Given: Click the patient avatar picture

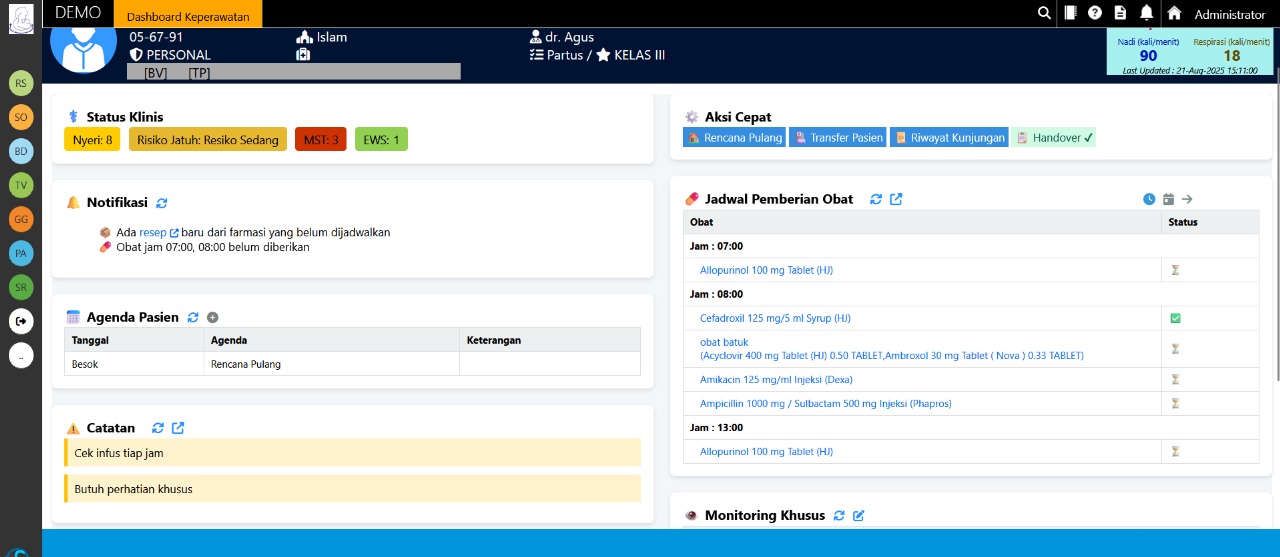Looking at the screenshot, I should (83, 48).
